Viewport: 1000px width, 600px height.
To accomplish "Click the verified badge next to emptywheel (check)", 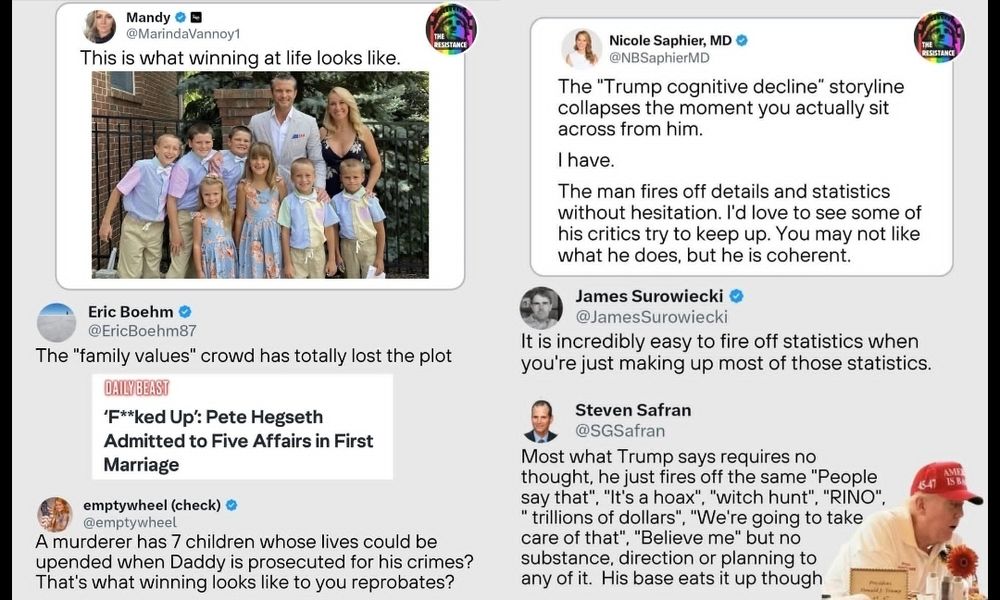I will click(x=232, y=506).
